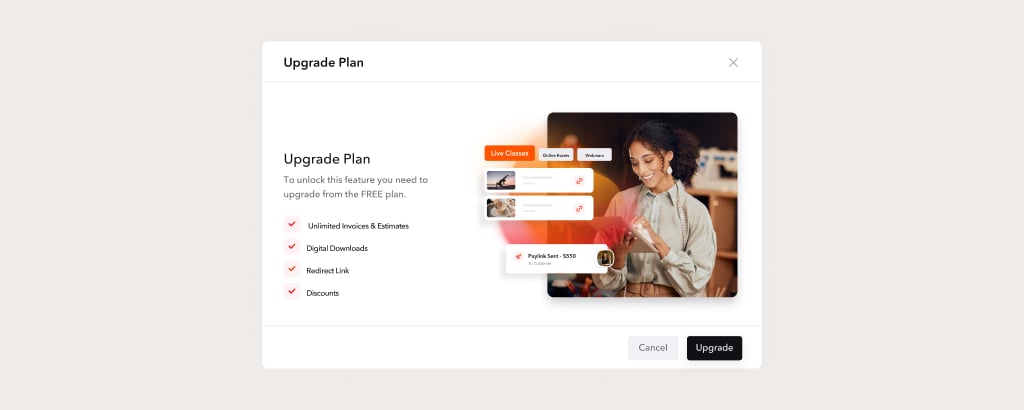
Task: Click the photo of woman holding tablet
Action: click(642, 205)
